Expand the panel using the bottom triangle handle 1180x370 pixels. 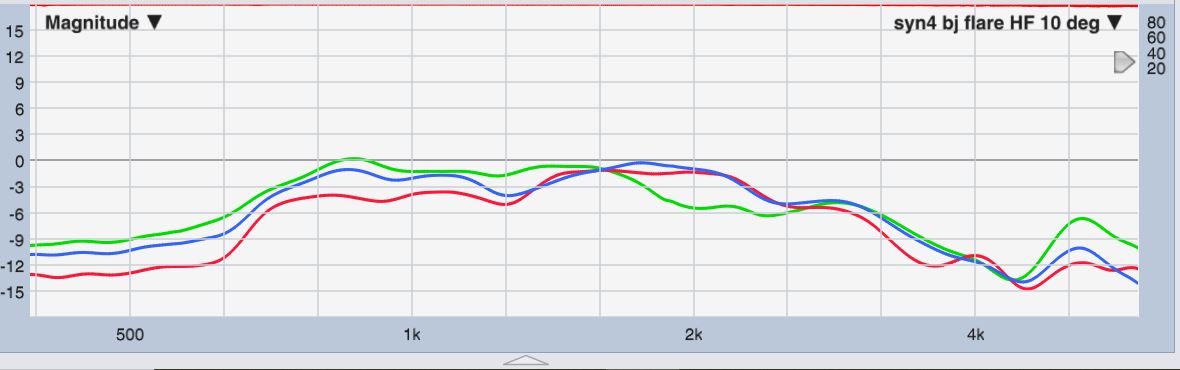pos(525,360)
